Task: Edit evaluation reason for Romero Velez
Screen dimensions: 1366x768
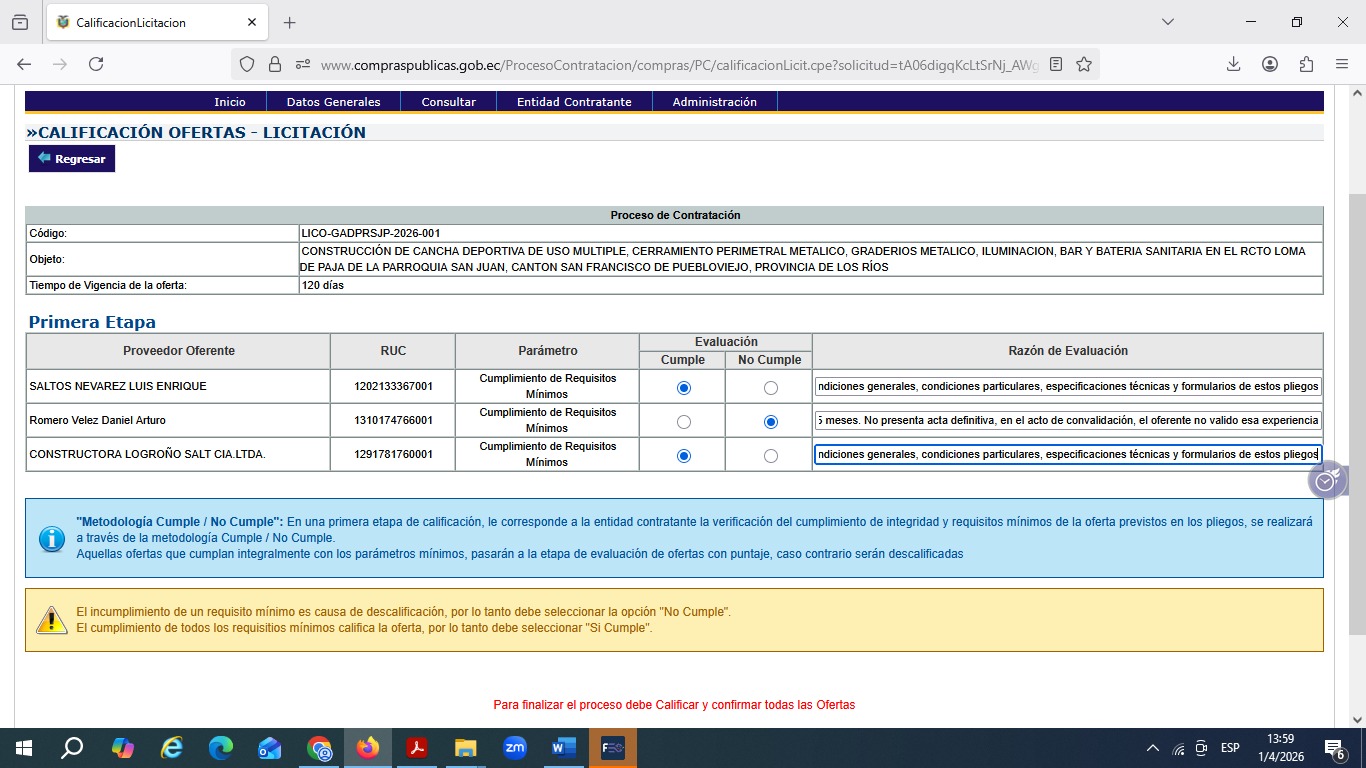Action: (x=1067, y=421)
